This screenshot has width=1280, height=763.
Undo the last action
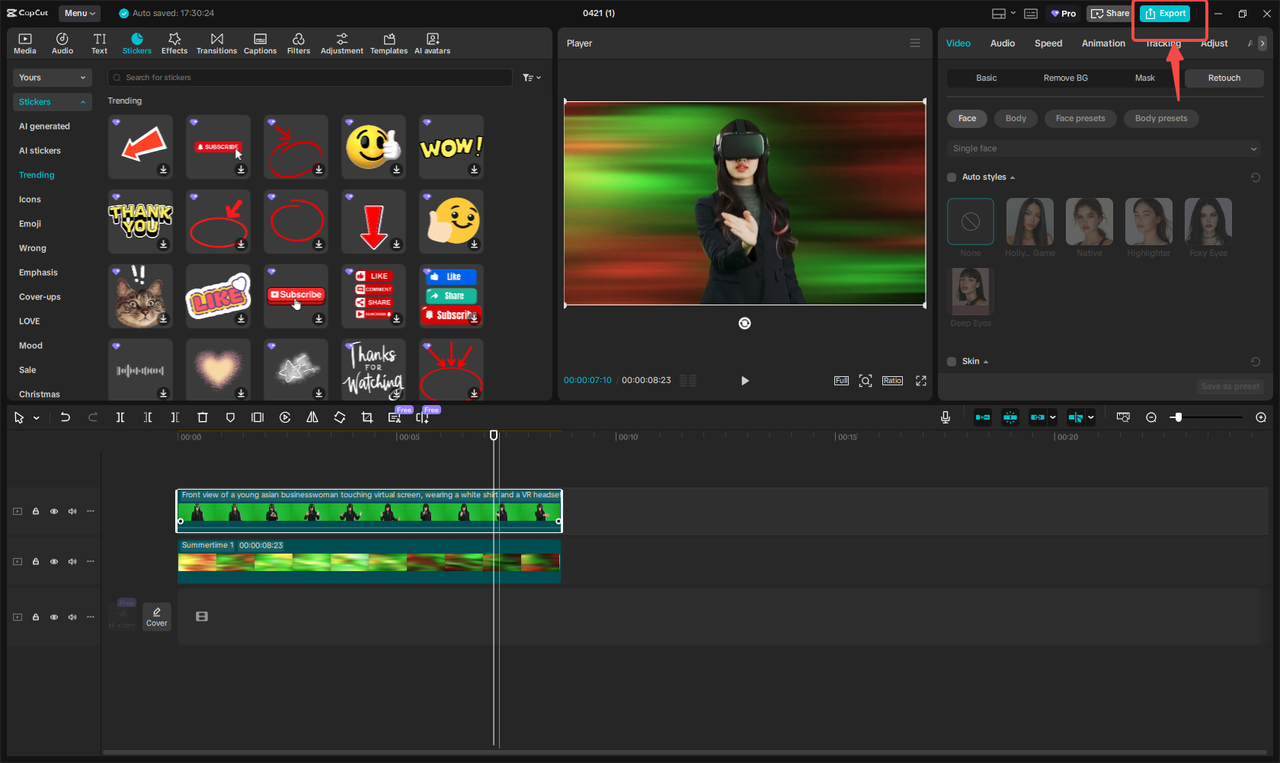point(65,417)
